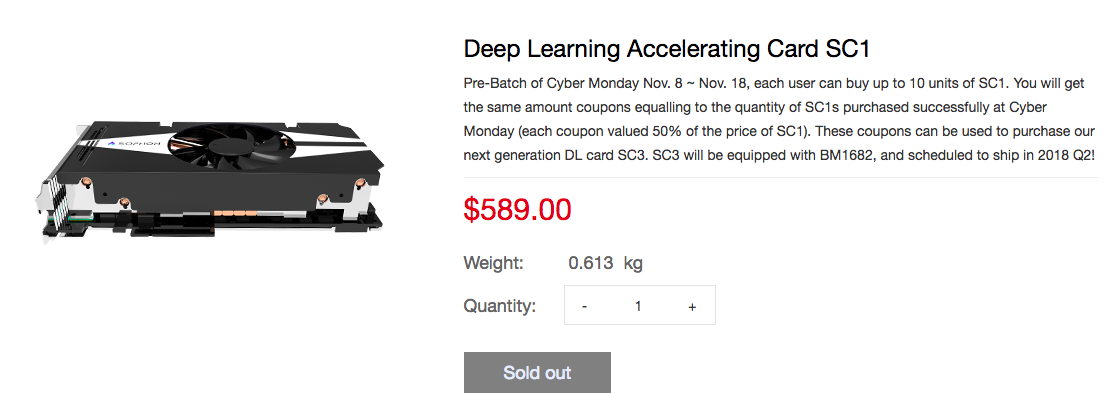This screenshot has width=1109, height=394.
Task: Click the Deep Learning Accelerating Card SC1 title
Action: point(666,50)
